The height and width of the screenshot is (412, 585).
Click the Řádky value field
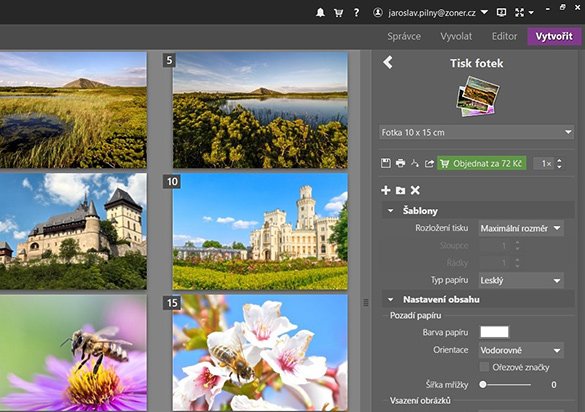pos(496,263)
